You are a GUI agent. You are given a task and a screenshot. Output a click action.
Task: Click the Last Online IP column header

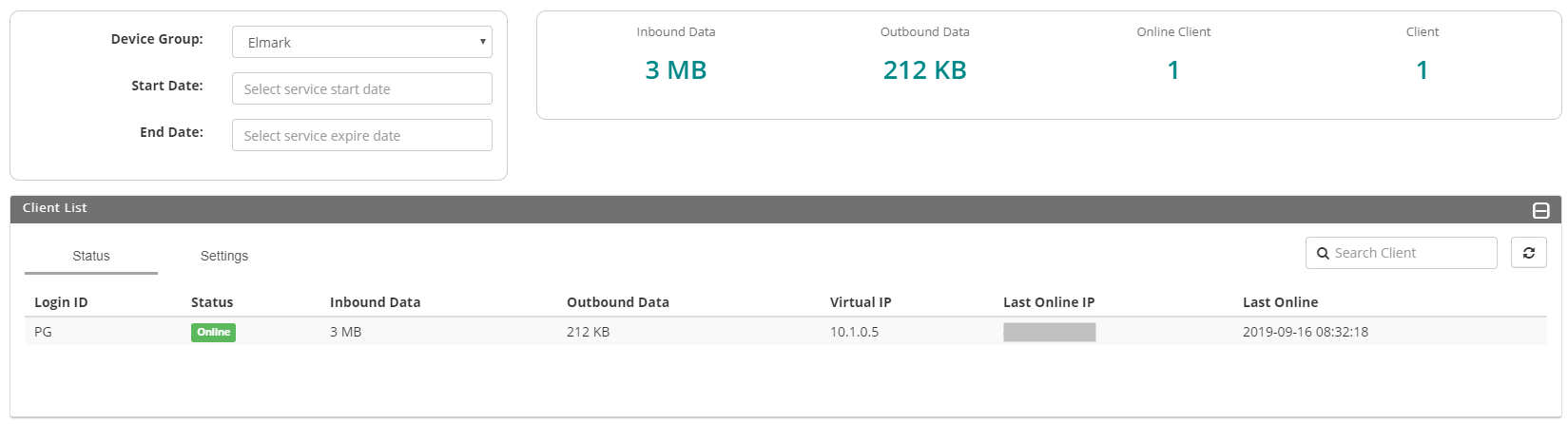1049,302
